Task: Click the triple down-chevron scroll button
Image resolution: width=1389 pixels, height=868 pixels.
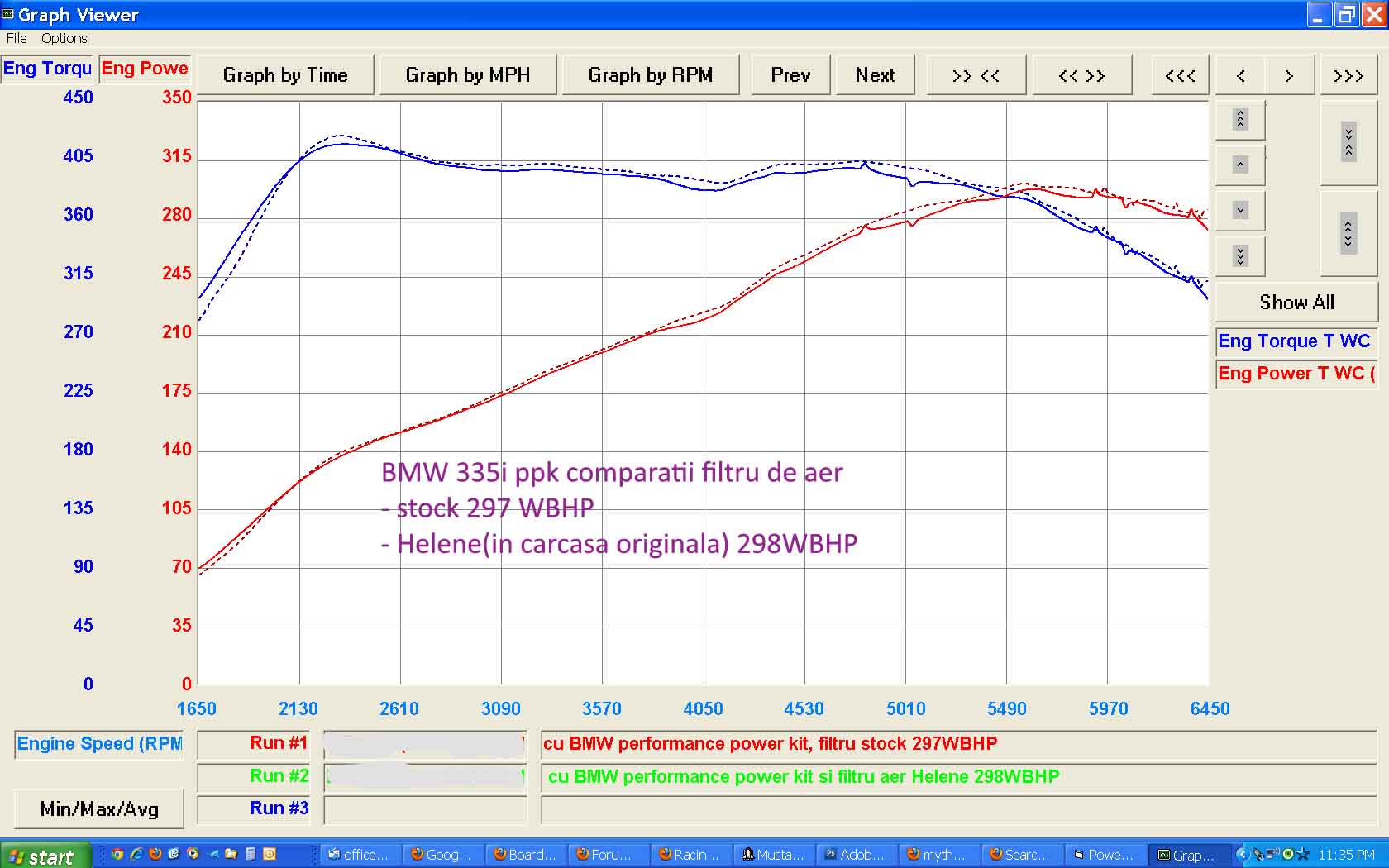Action: (x=1240, y=255)
